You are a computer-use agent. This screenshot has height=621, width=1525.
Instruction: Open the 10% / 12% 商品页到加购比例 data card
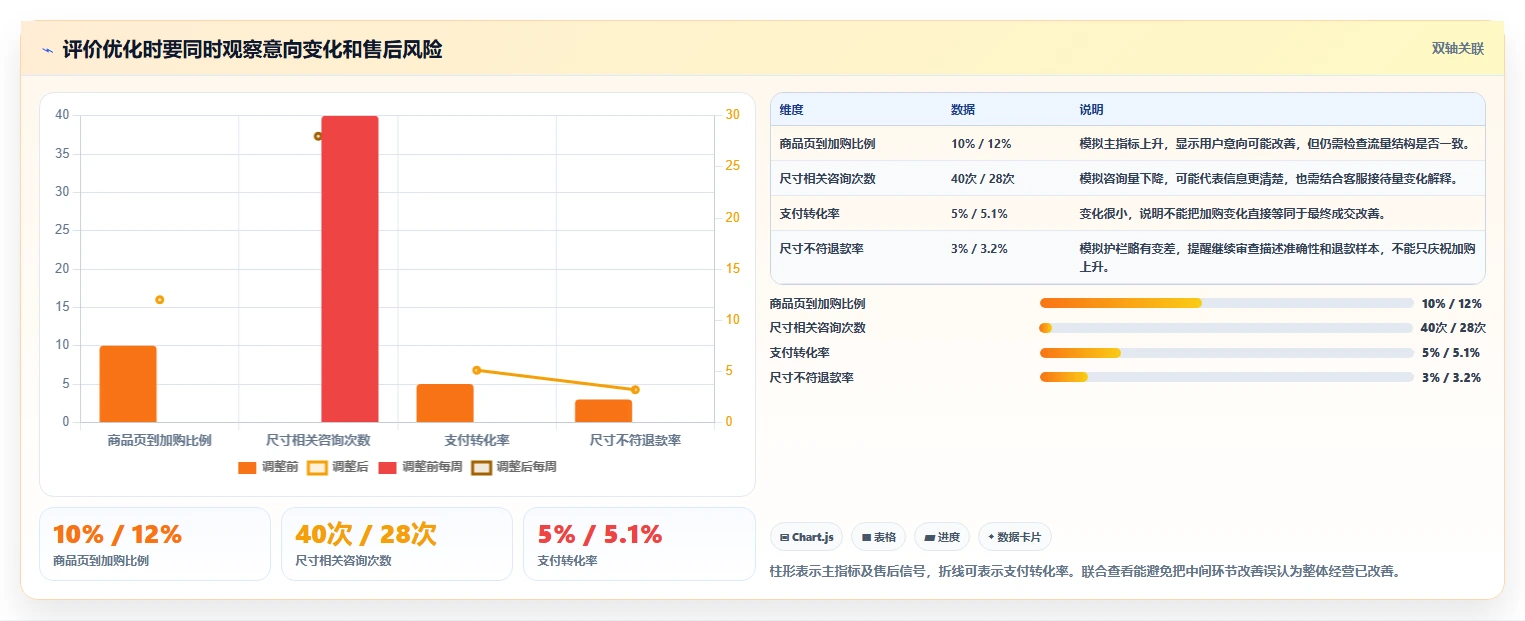coord(155,544)
